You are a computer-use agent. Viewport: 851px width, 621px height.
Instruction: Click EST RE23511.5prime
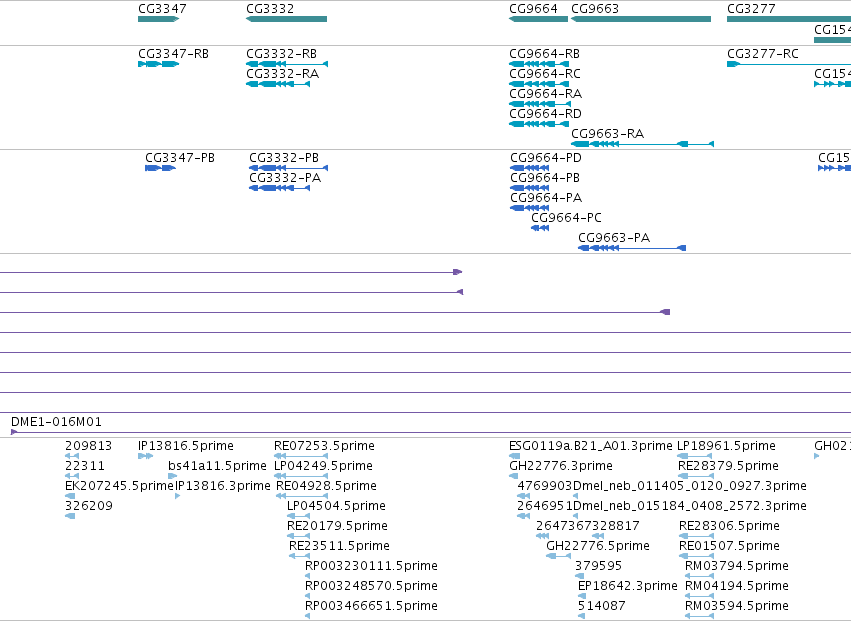pyautogui.click(x=300, y=556)
